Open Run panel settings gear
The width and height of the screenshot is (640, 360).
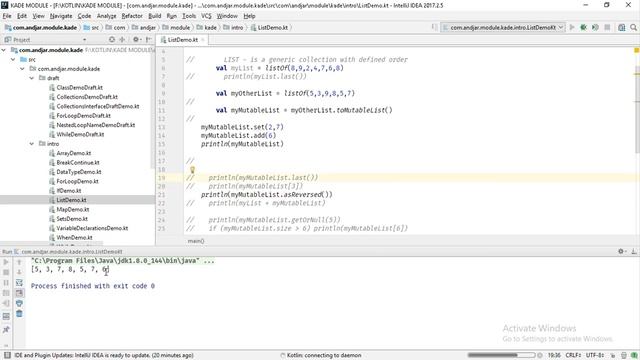tap(622, 251)
